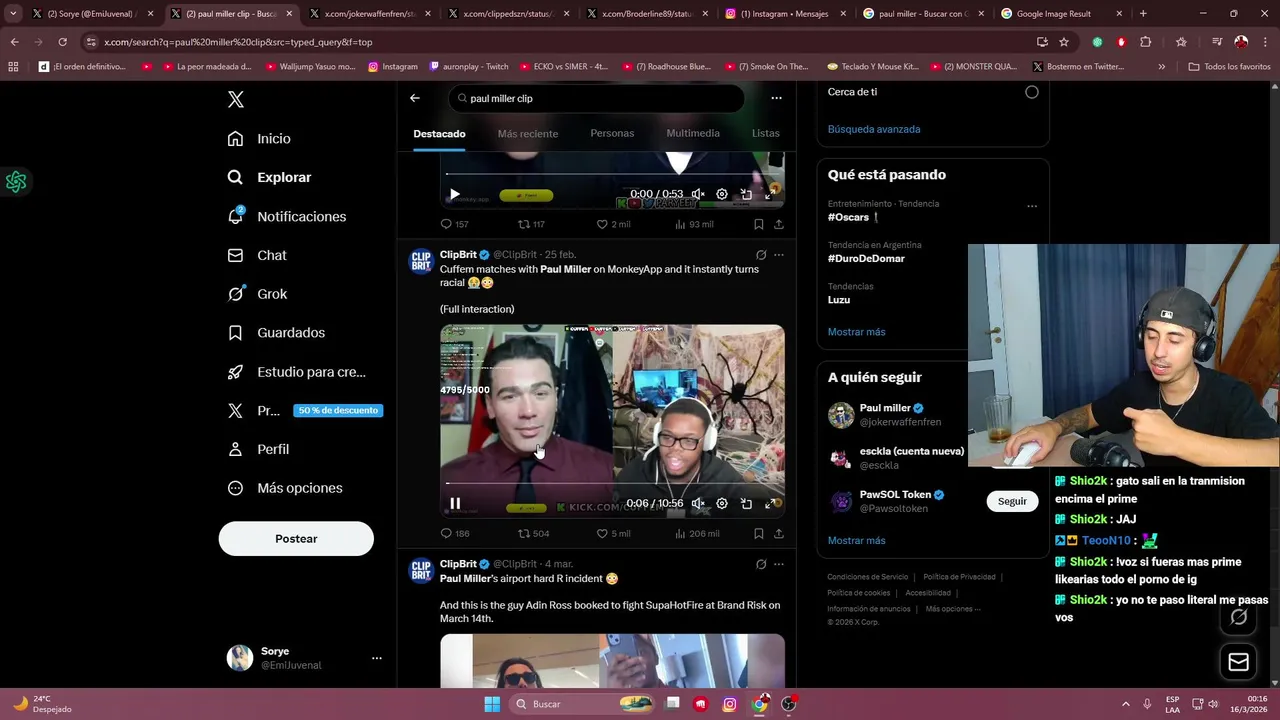The height and width of the screenshot is (720, 1280).
Task: Reload the page in Chrome toolbar
Action: (62, 42)
